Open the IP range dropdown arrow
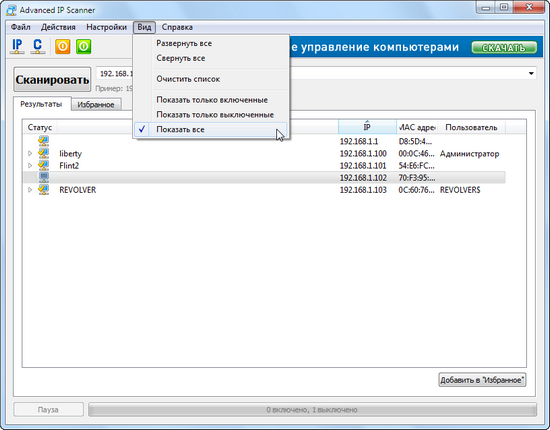The height and width of the screenshot is (430, 550). point(531,73)
